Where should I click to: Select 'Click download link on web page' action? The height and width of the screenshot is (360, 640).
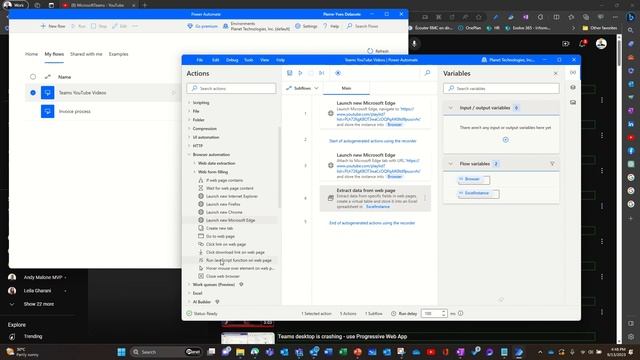coord(235,252)
